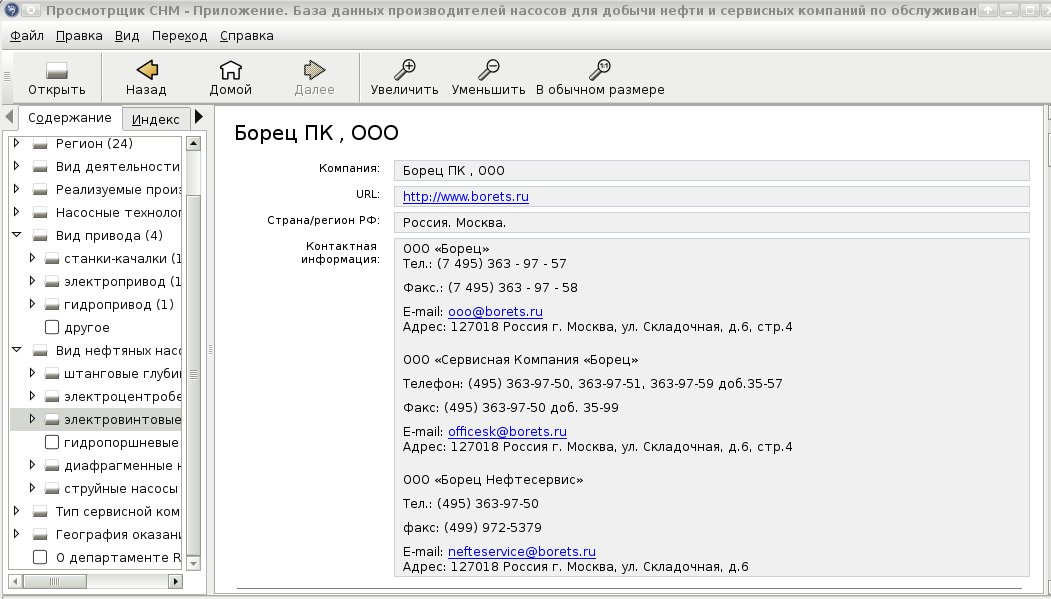The image size is (1051, 599).
Task: Click the Россия. Москва. region field
Action: [711, 222]
